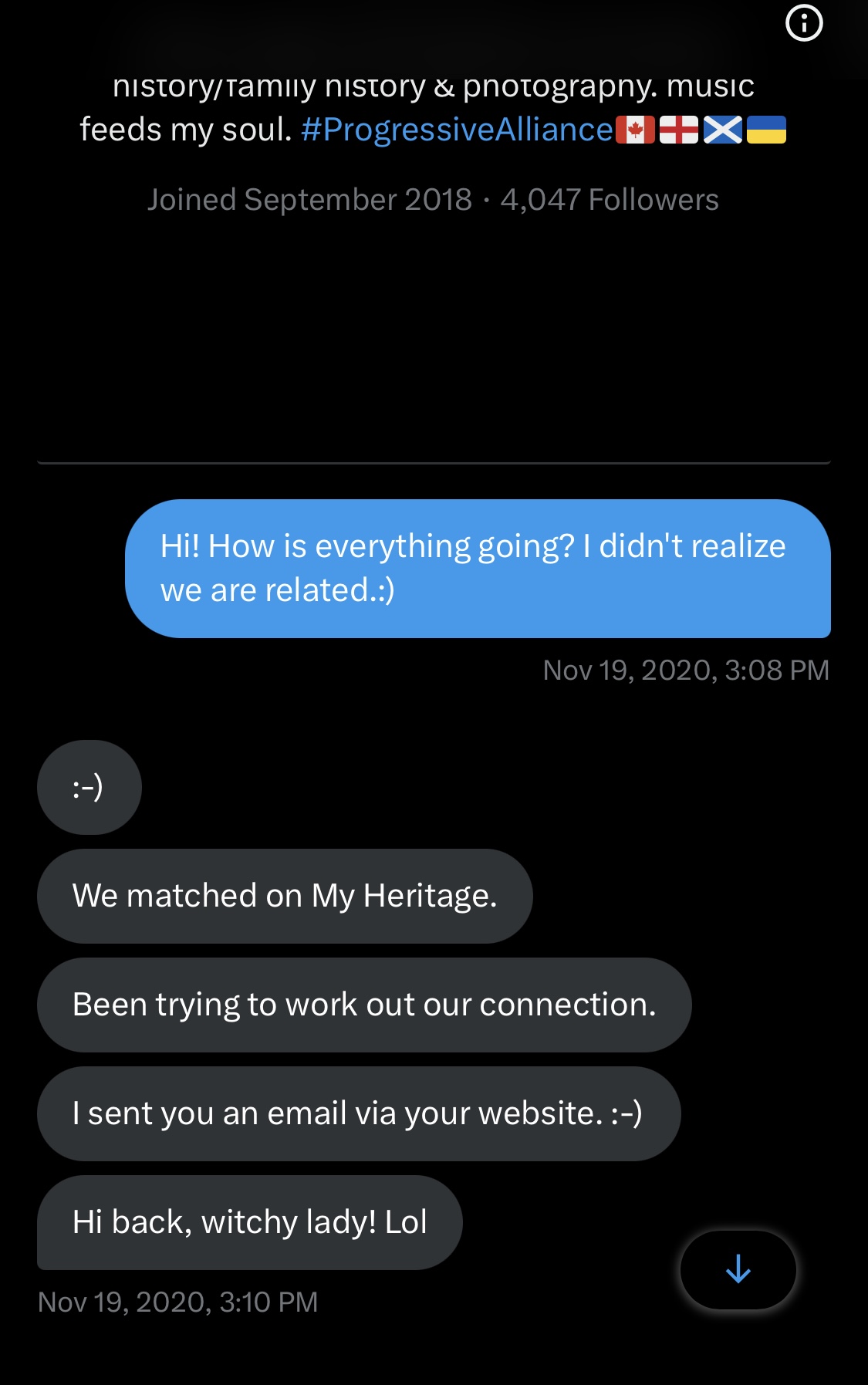The width and height of the screenshot is (868, 1385).
Task: Select the blue "How is everything going?" message
Action: click(x=477, y=568)
